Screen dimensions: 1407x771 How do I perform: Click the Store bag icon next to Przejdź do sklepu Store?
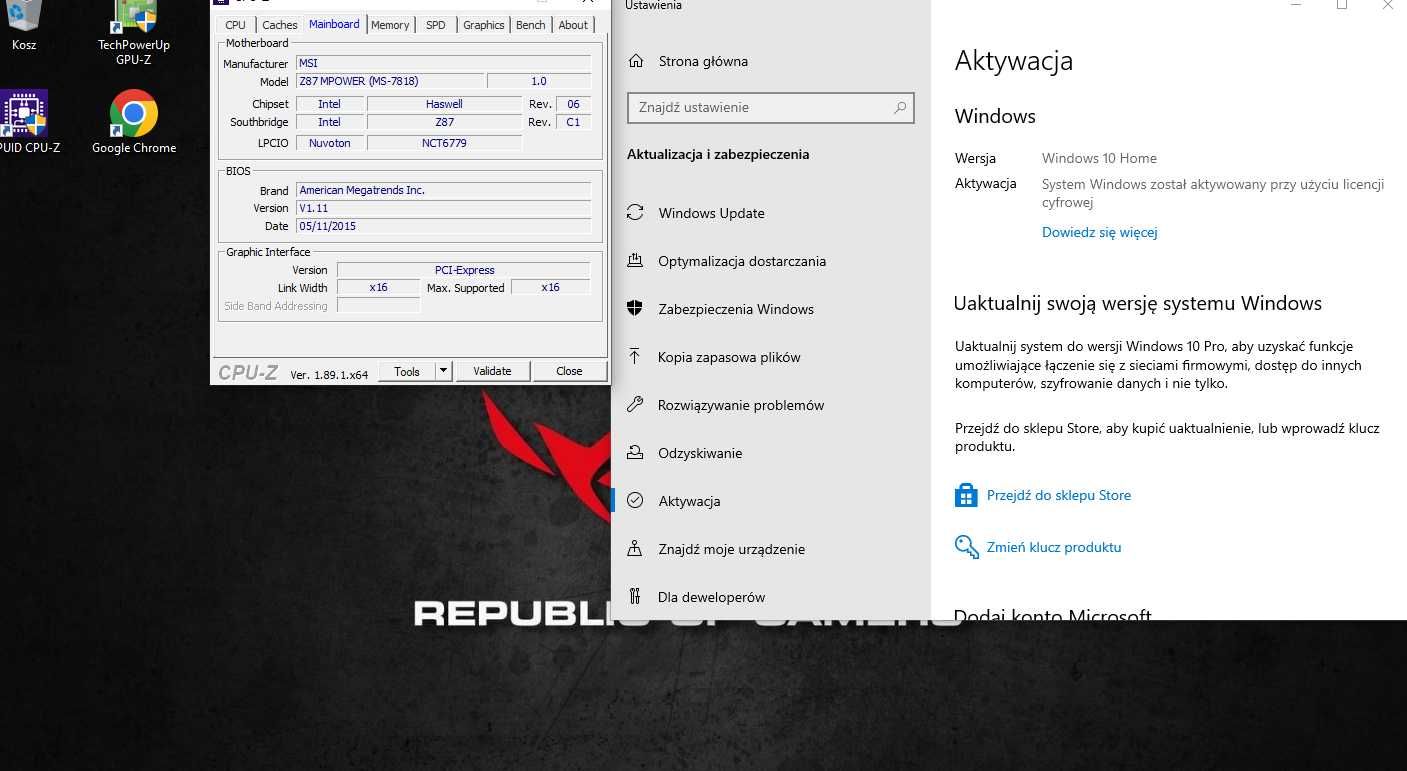(x=965, y=495)
